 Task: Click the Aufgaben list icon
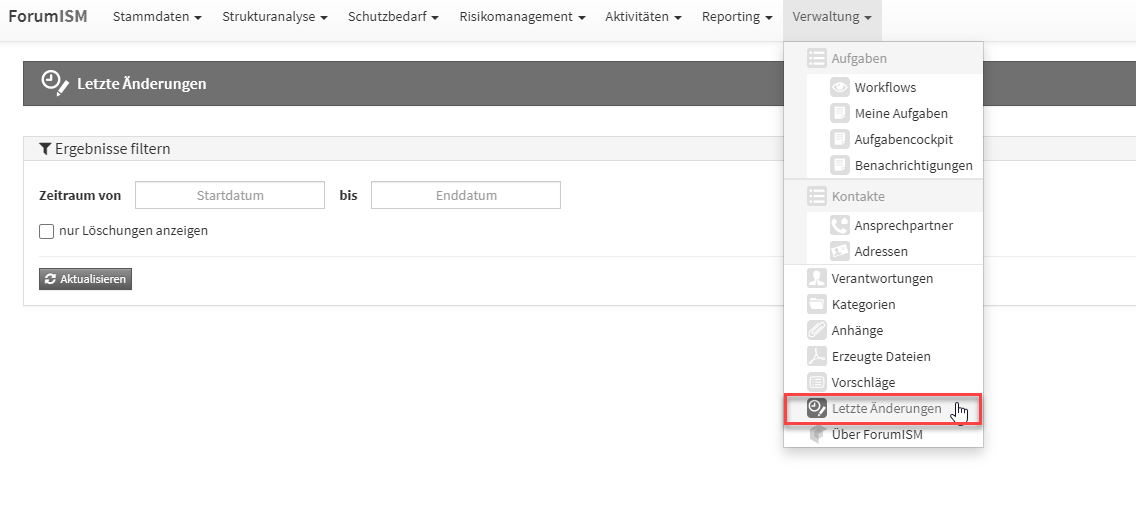(816, 58)
